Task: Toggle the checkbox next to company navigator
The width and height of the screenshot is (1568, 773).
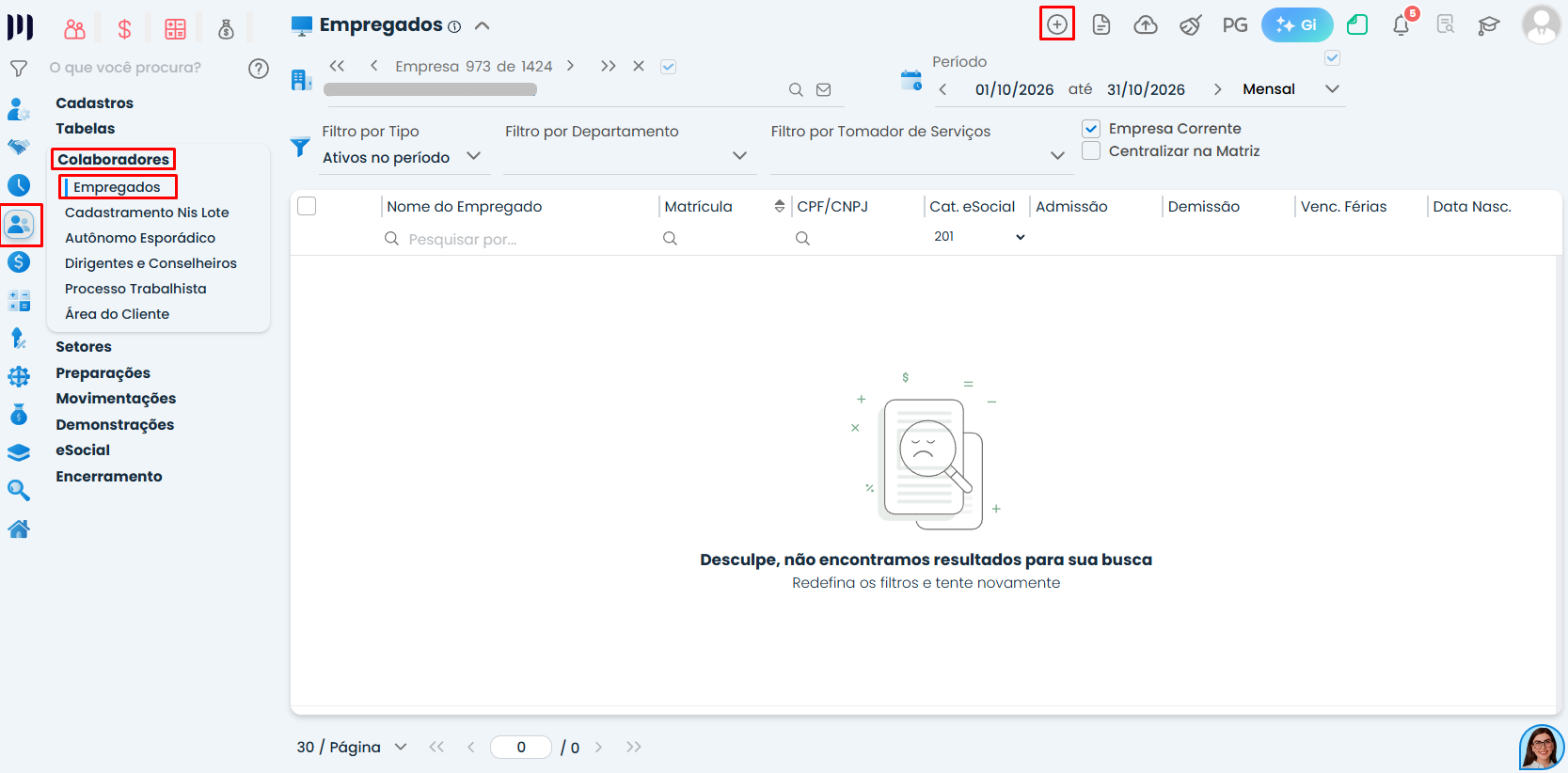Action: pyautogui.click(x=669, y=67)
